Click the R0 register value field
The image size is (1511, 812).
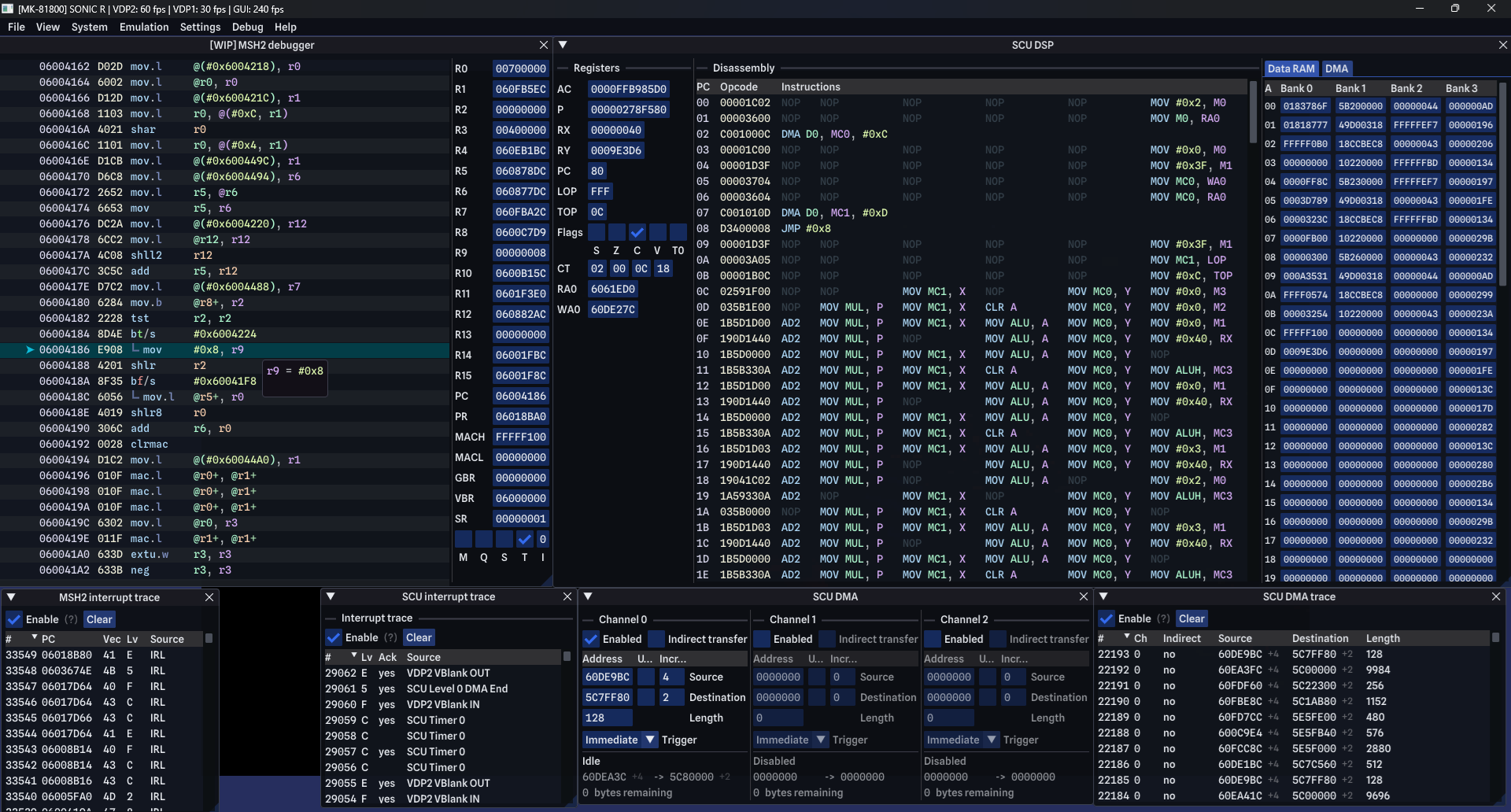[521, 69]
